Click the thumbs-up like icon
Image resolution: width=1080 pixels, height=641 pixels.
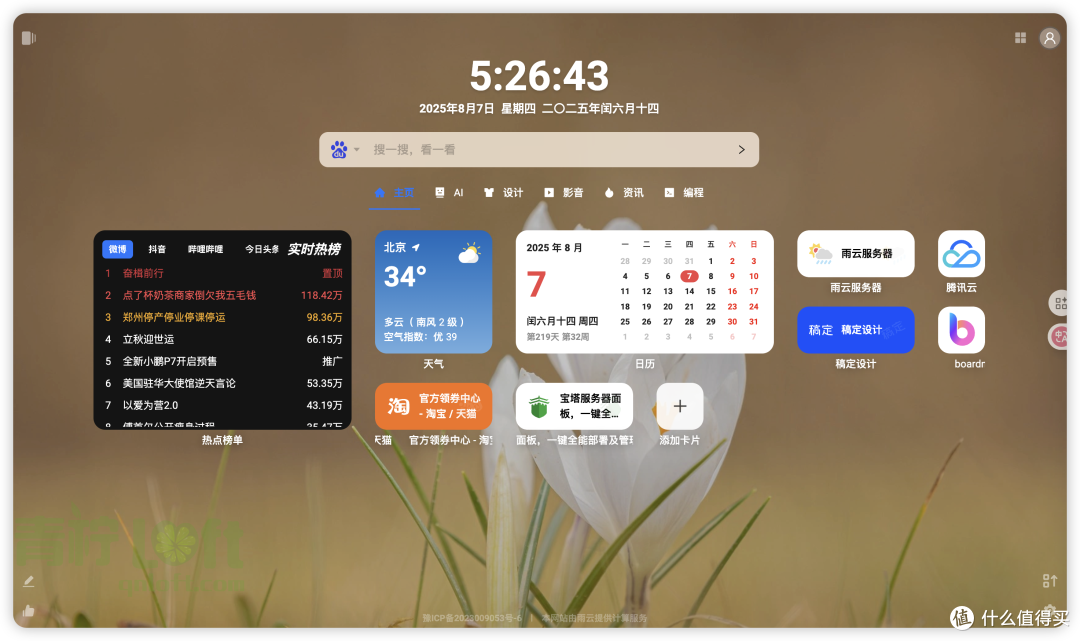coord(28,611)
